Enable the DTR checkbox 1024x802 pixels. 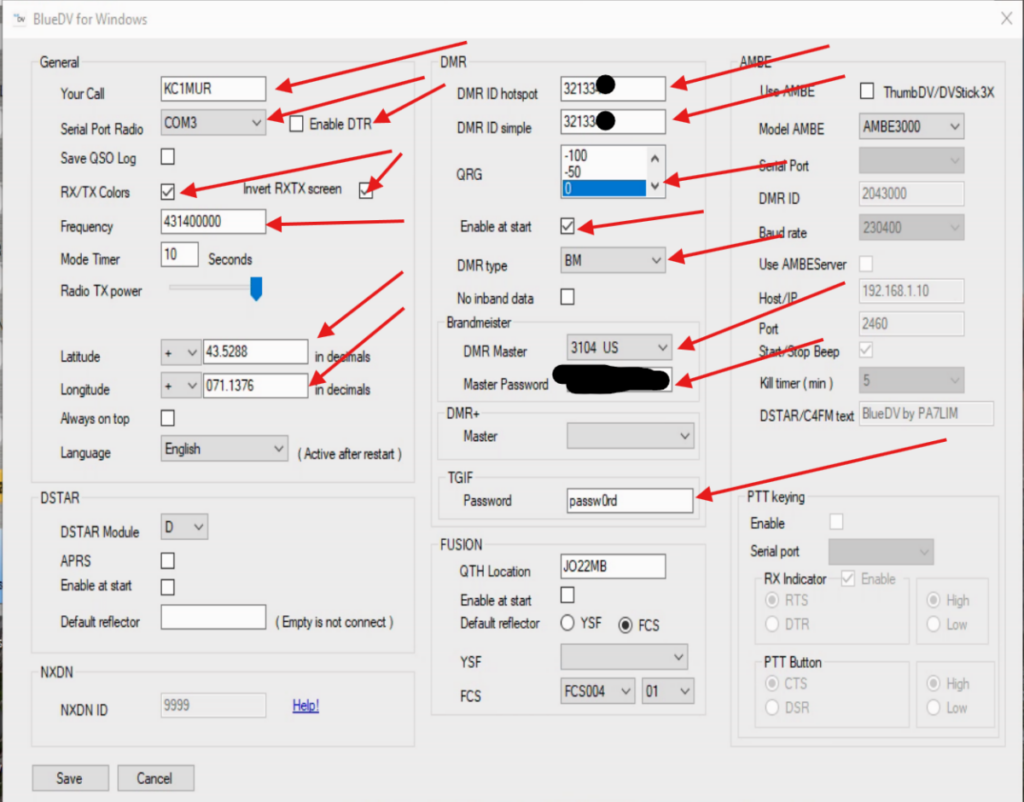click(296, 124)
